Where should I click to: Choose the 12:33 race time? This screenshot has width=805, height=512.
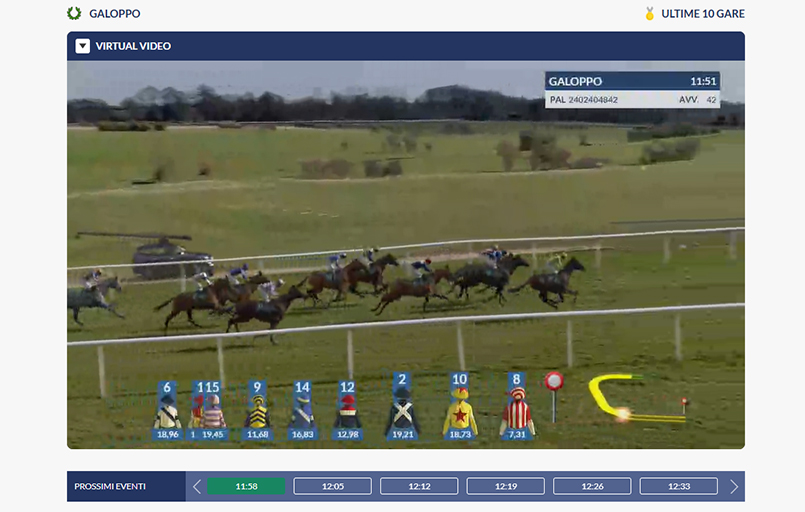pos(679,486)
